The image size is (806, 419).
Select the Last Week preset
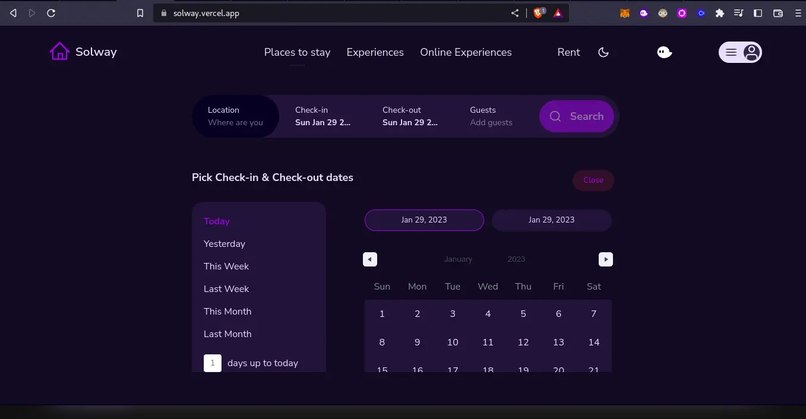(x=226, y=289)
